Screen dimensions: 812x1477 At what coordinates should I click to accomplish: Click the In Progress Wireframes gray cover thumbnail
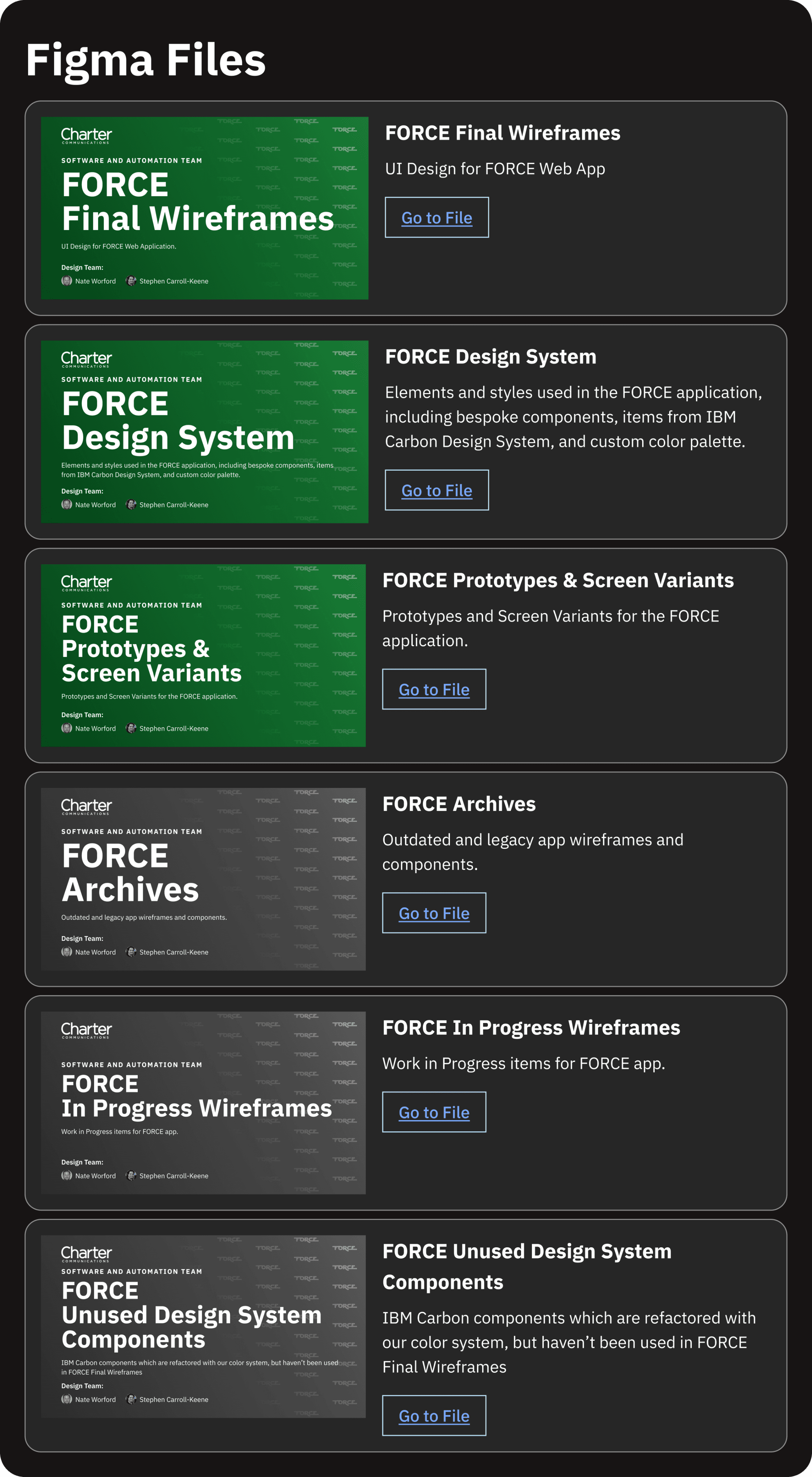tap(203, 1103)
